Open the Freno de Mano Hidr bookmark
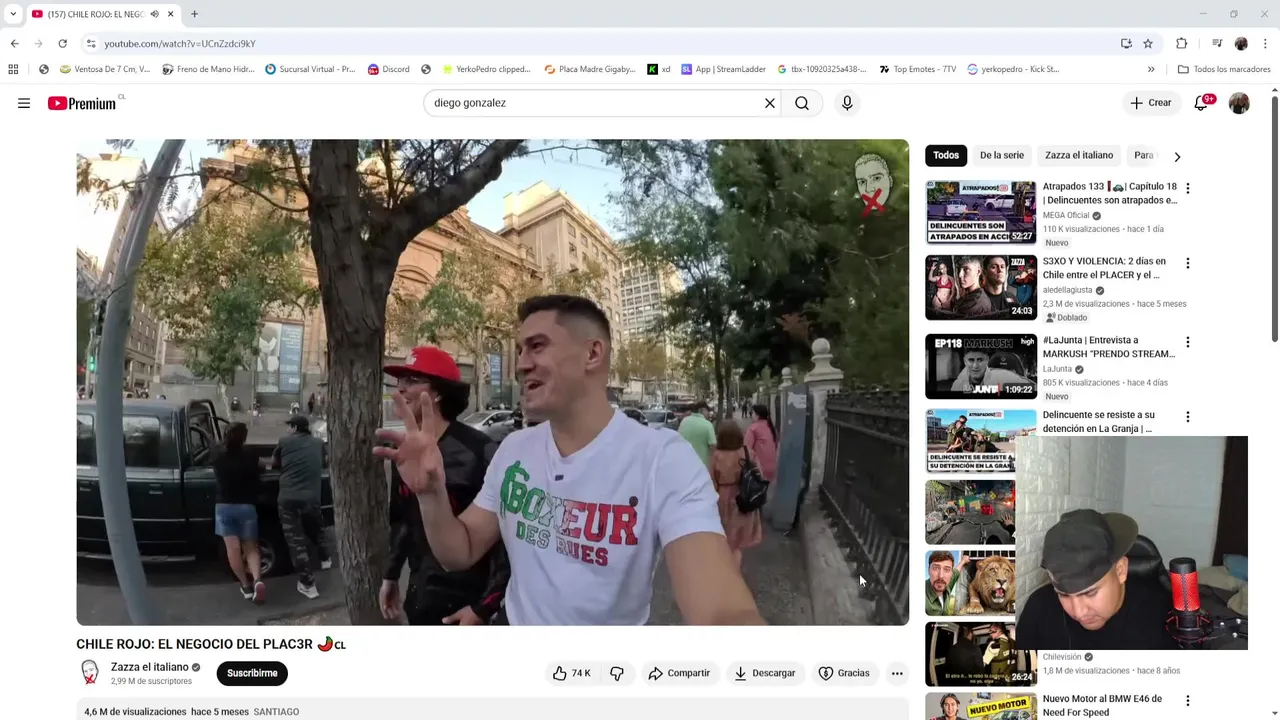The width and height of the screenshot is (1280, 720). (x=208, y=69)
